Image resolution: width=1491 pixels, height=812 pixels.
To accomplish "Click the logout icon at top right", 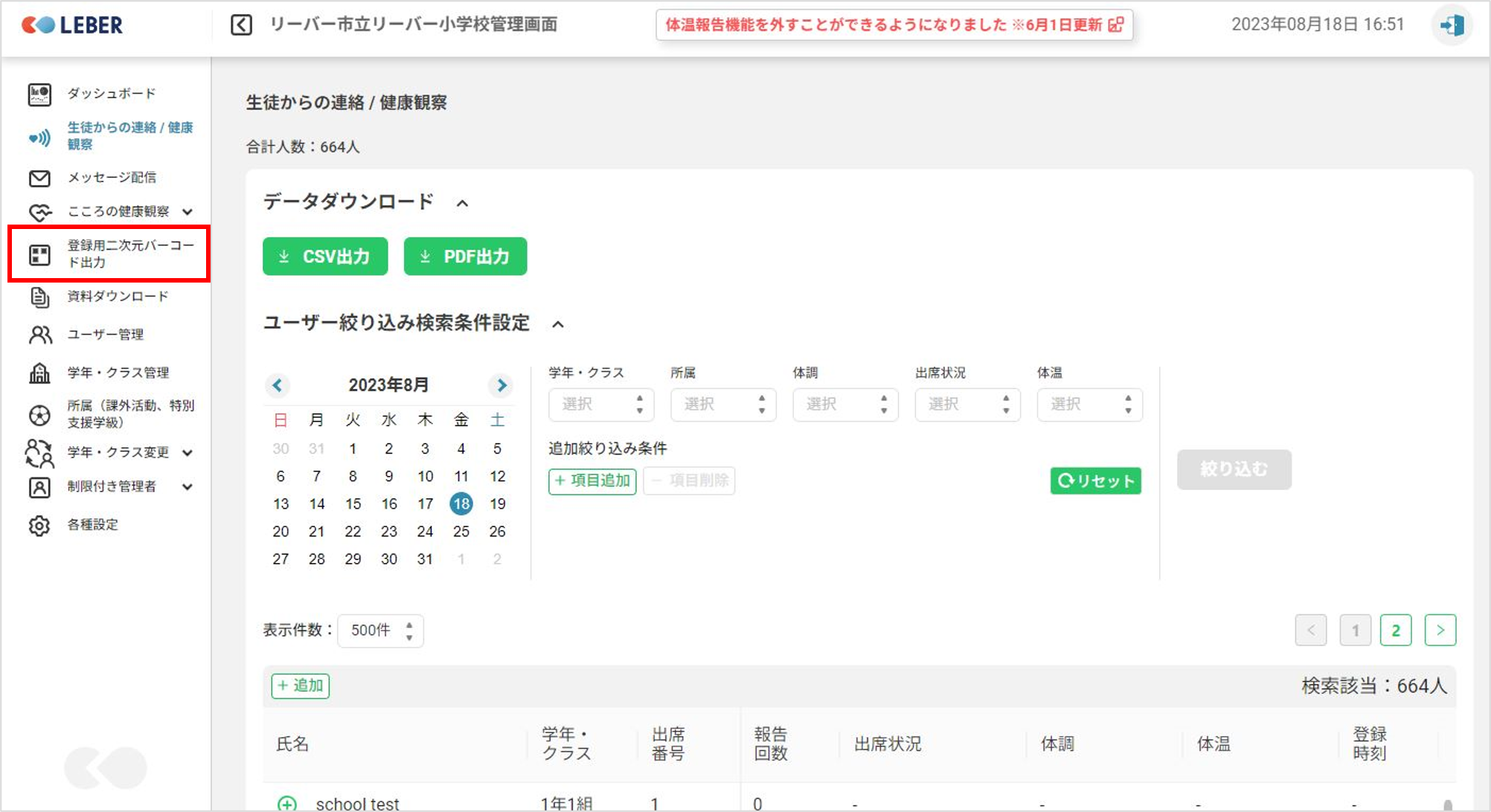I will (1452, 25).
